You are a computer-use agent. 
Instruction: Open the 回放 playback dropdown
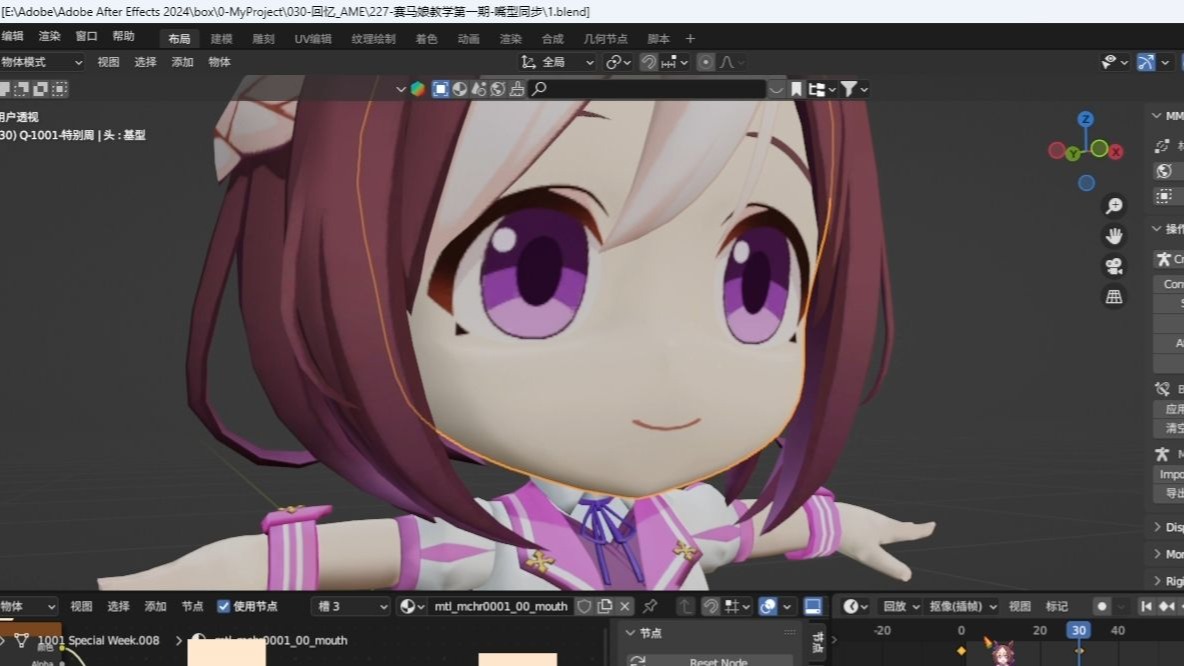pos(902,606)
